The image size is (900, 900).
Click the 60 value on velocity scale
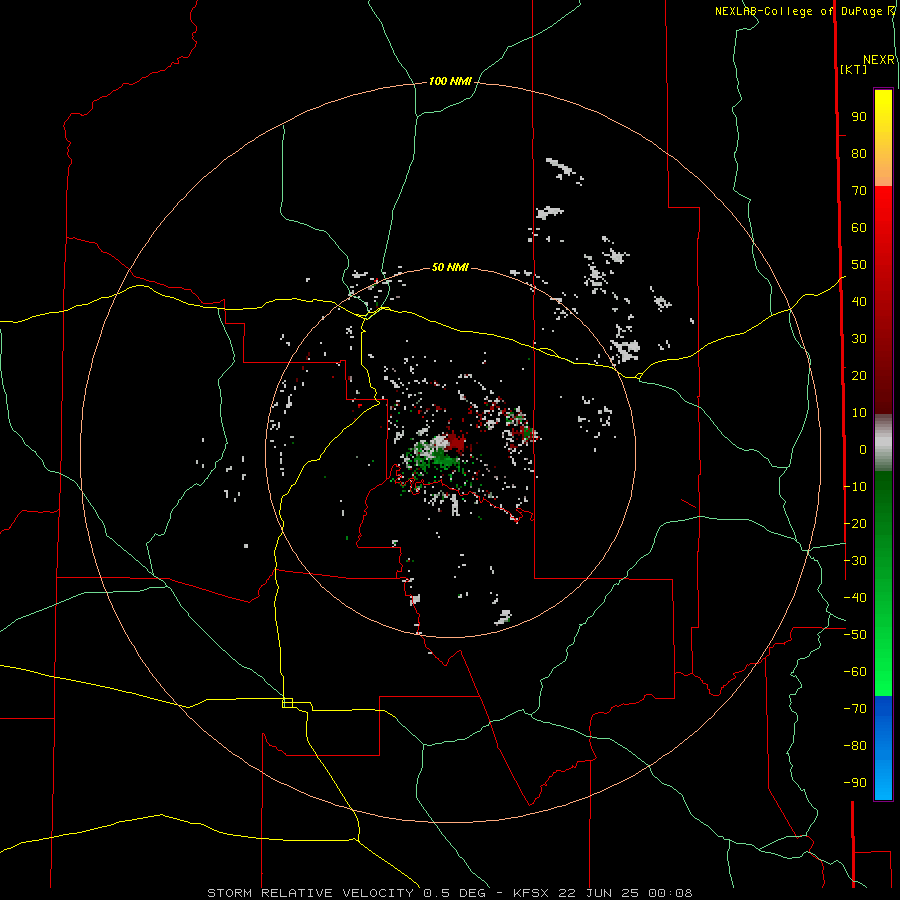859,228
